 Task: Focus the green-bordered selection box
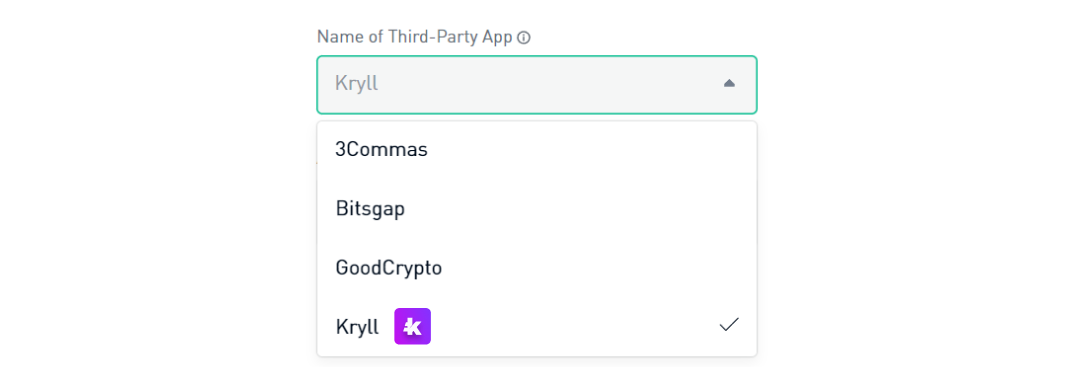coord(537,85)
